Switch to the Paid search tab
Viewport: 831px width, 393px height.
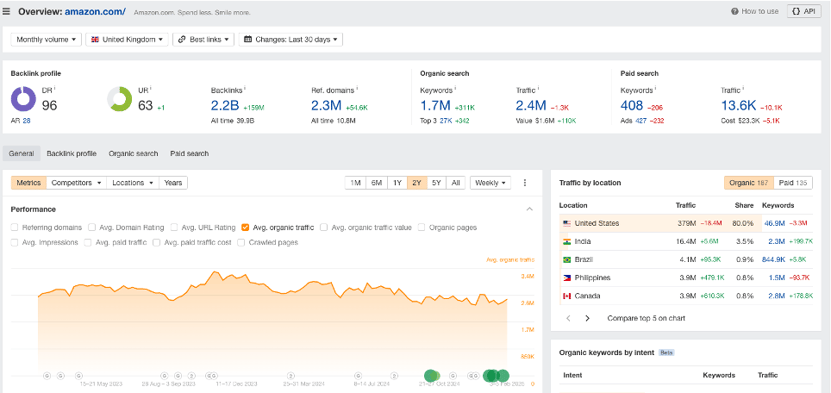(x=189, y=154)
